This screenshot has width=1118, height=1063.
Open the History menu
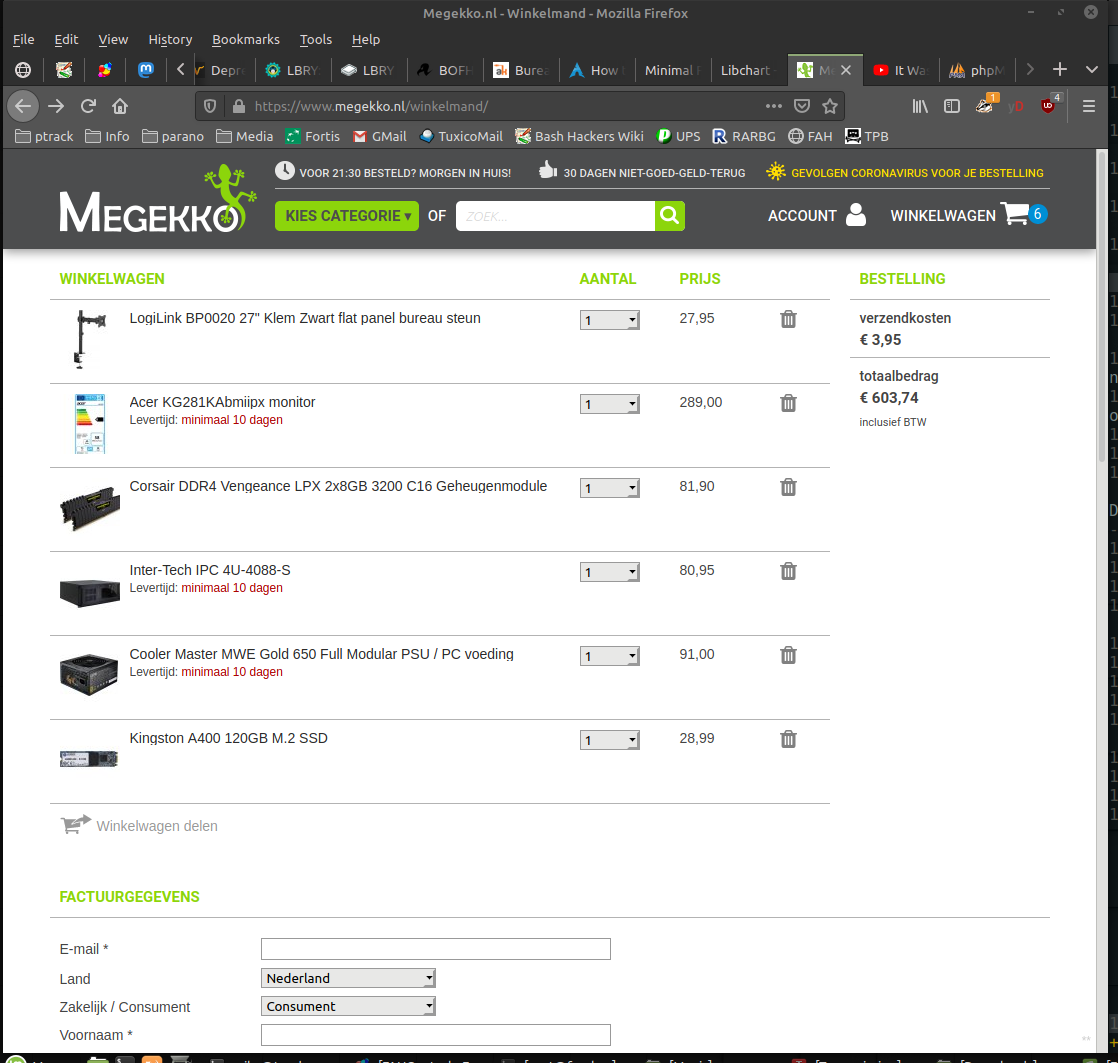170,39
